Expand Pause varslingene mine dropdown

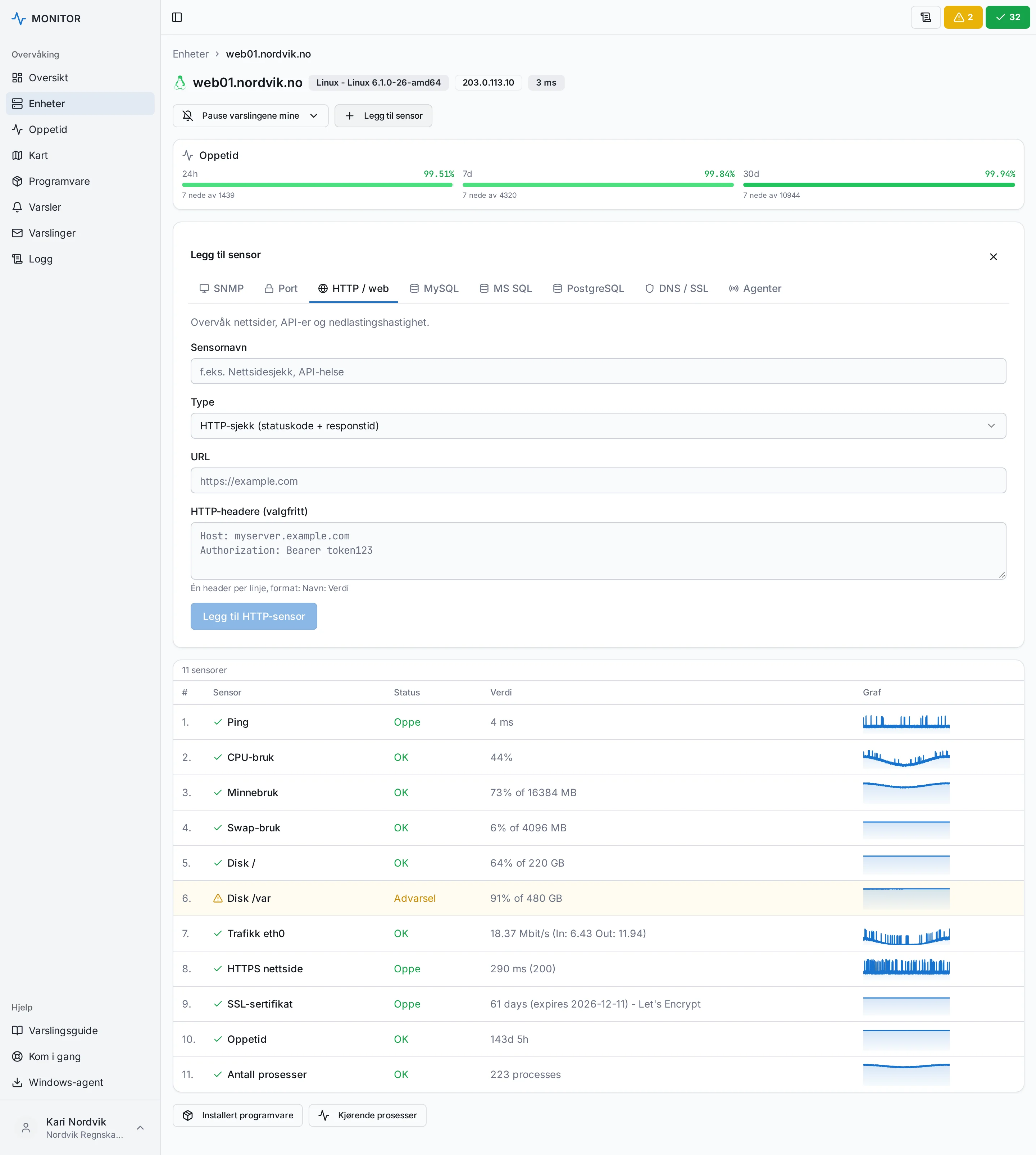tap(250, 115)
